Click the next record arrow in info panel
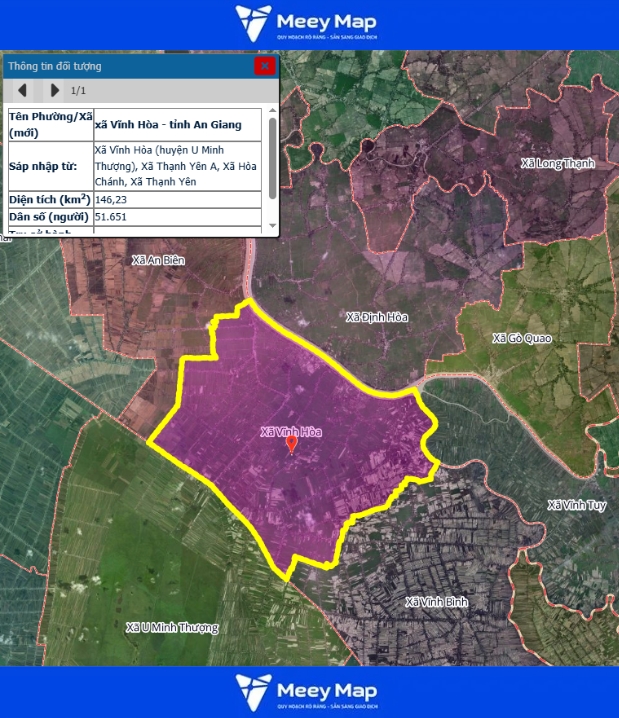619x718 pixels. click(55, 90)
